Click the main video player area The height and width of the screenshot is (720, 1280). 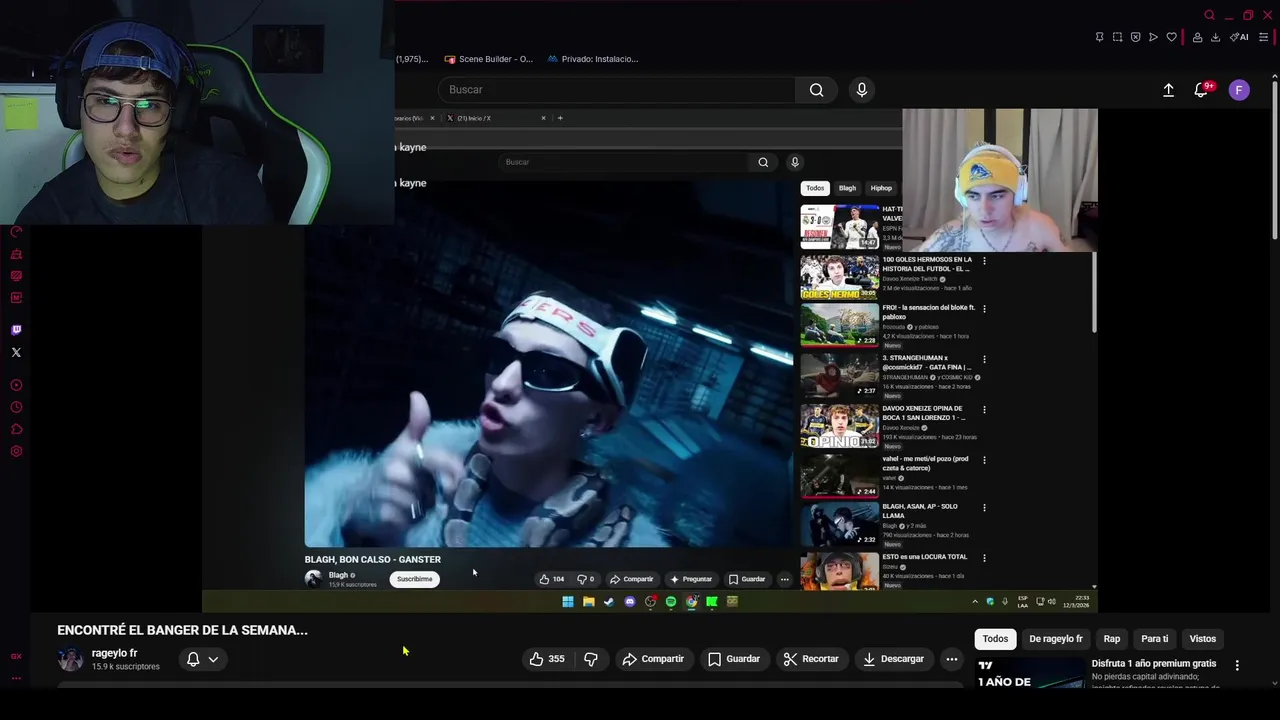[649, 360]
